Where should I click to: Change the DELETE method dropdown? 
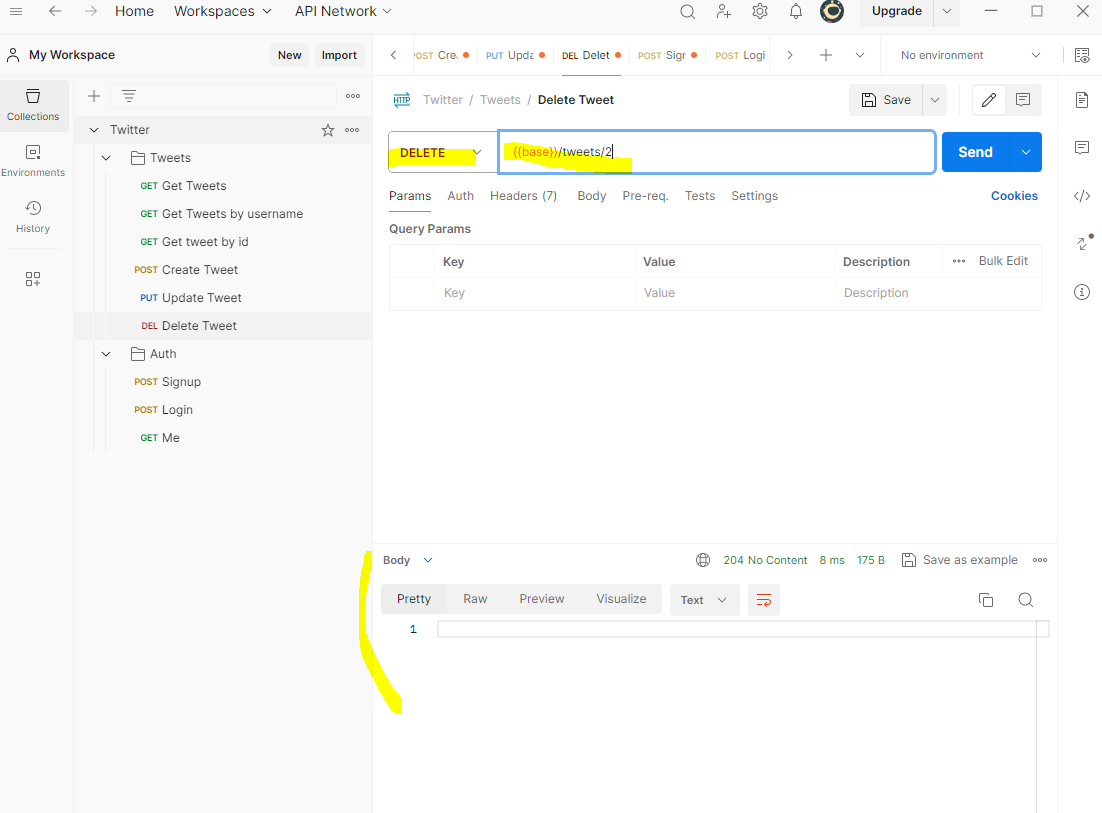pyautogui.click(x=442, y=152)
